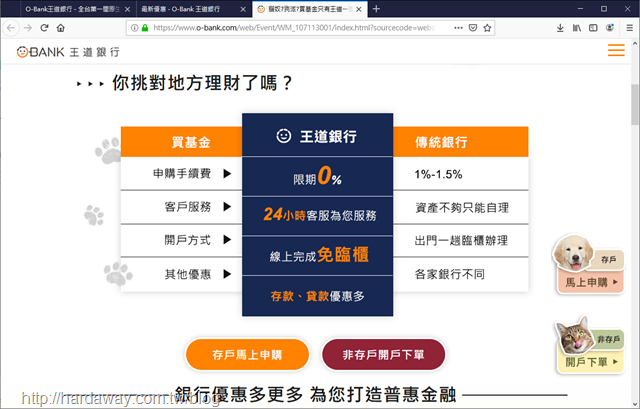Screen dimensions: 640x409
Task: Close the active fund event tab
Action: (359, 9)
